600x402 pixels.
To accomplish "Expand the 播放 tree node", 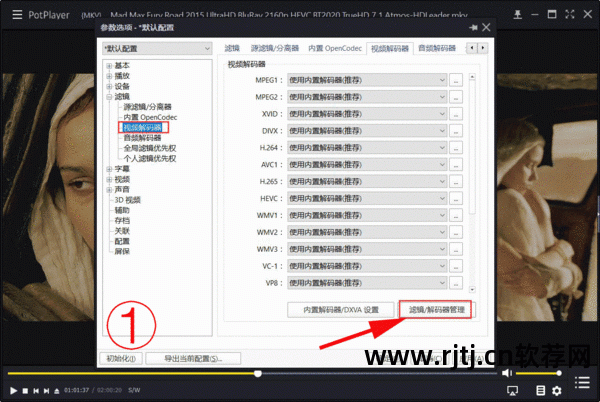I will pyautogui.click(x=109, y=76).
